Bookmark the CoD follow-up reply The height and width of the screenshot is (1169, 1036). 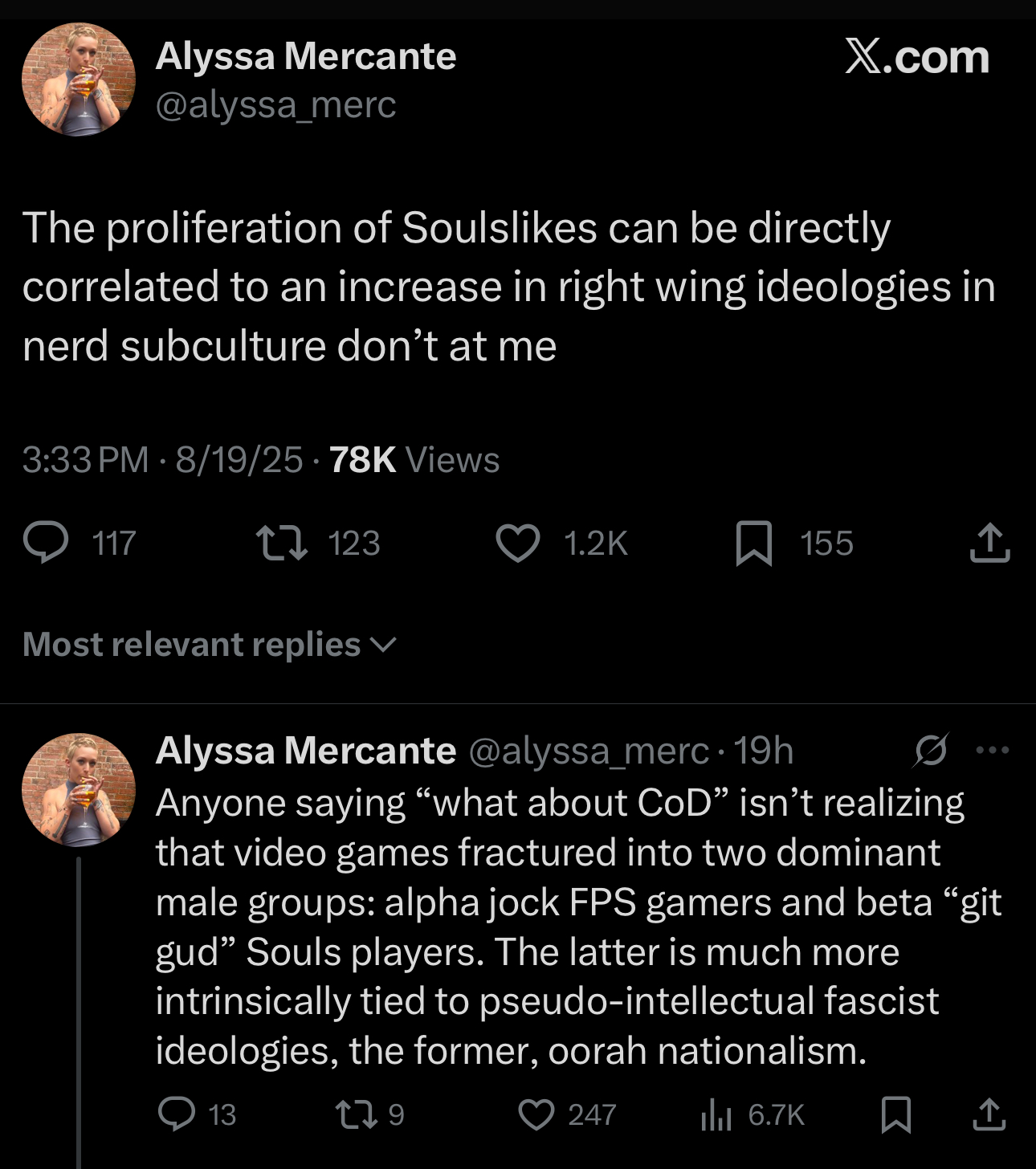896,1114
